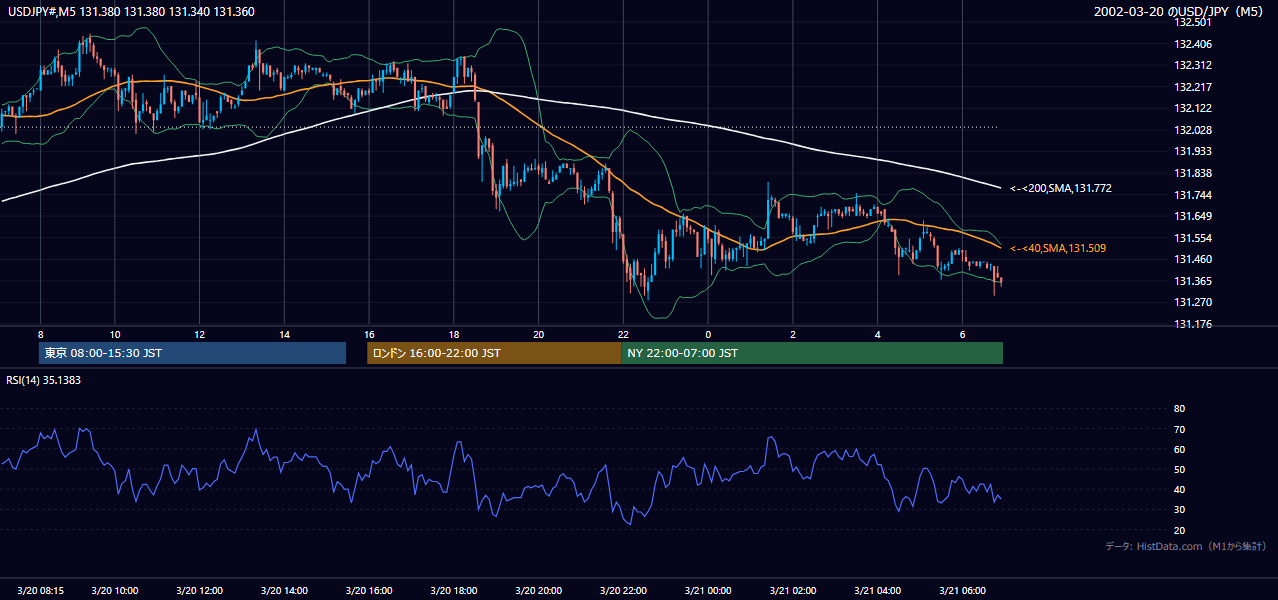This screenshot has width=1278, height=600.
Task: Click price axis label 132.122
Action: pyautogui.click(x=1192, y=108)
